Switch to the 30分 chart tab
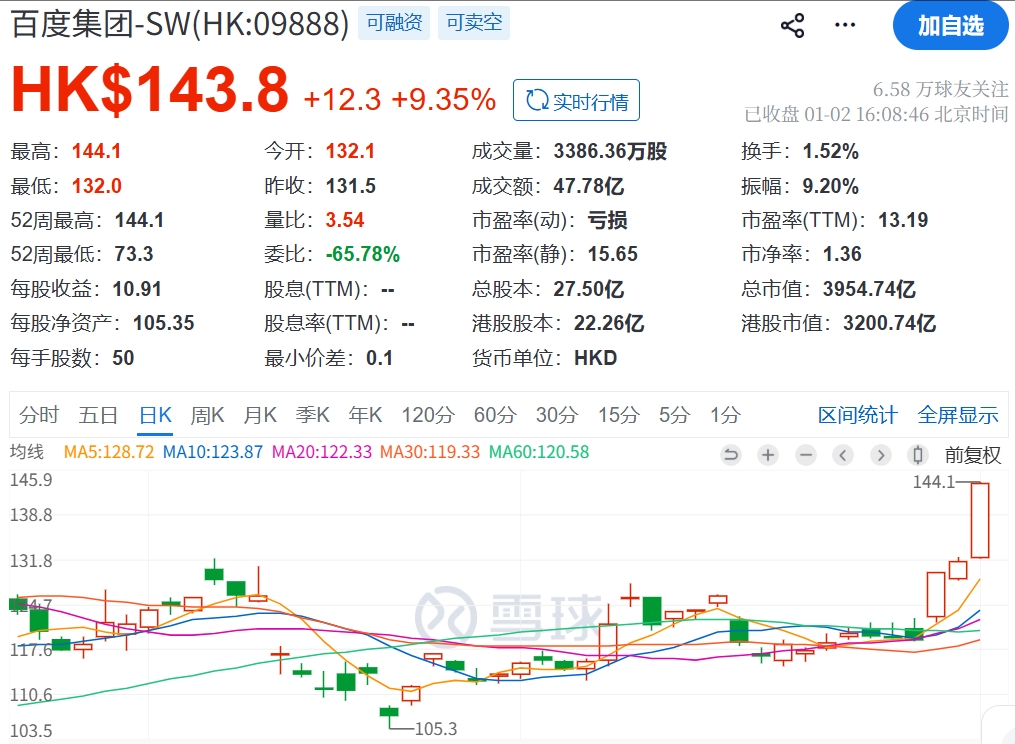Image resolution: width=1015 pixels, height=744 pixels. [x=557, y=414]
